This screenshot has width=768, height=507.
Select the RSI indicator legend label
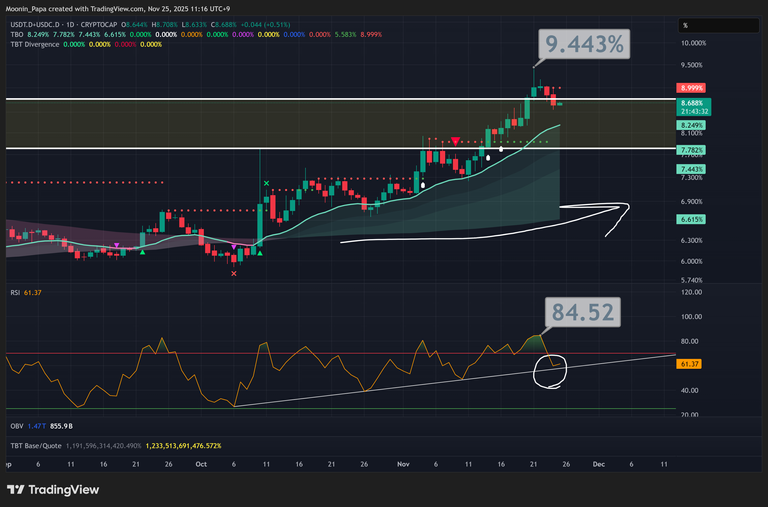(15, 292)
